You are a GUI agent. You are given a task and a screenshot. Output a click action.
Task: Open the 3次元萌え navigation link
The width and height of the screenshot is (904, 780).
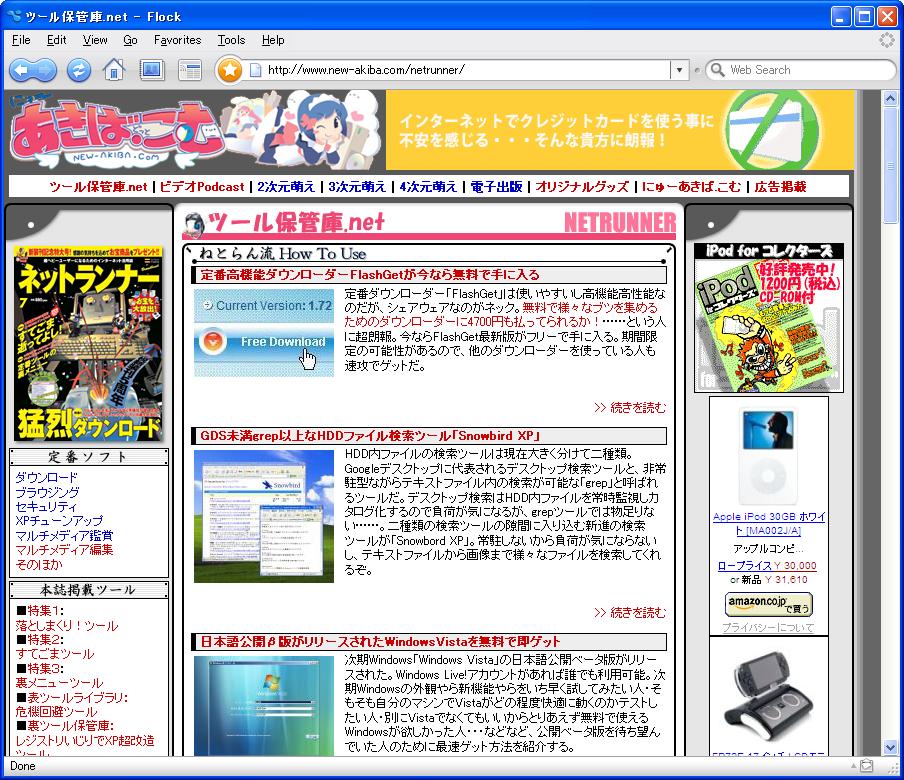pos(357,187)
